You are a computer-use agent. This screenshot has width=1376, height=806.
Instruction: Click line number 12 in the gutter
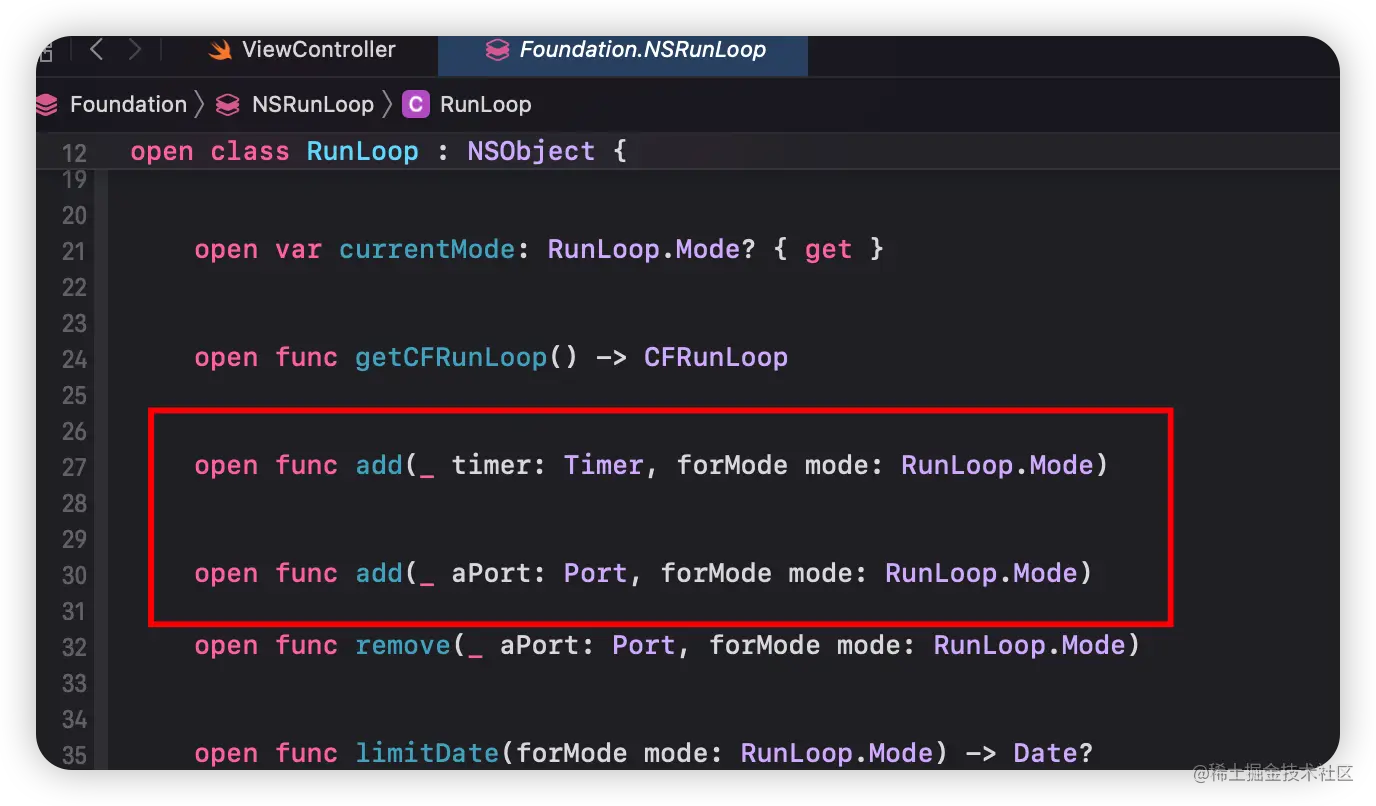tap(74, 153)
